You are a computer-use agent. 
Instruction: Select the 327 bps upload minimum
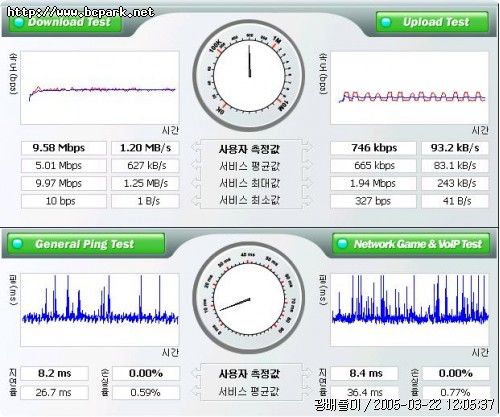click(373, 201)
